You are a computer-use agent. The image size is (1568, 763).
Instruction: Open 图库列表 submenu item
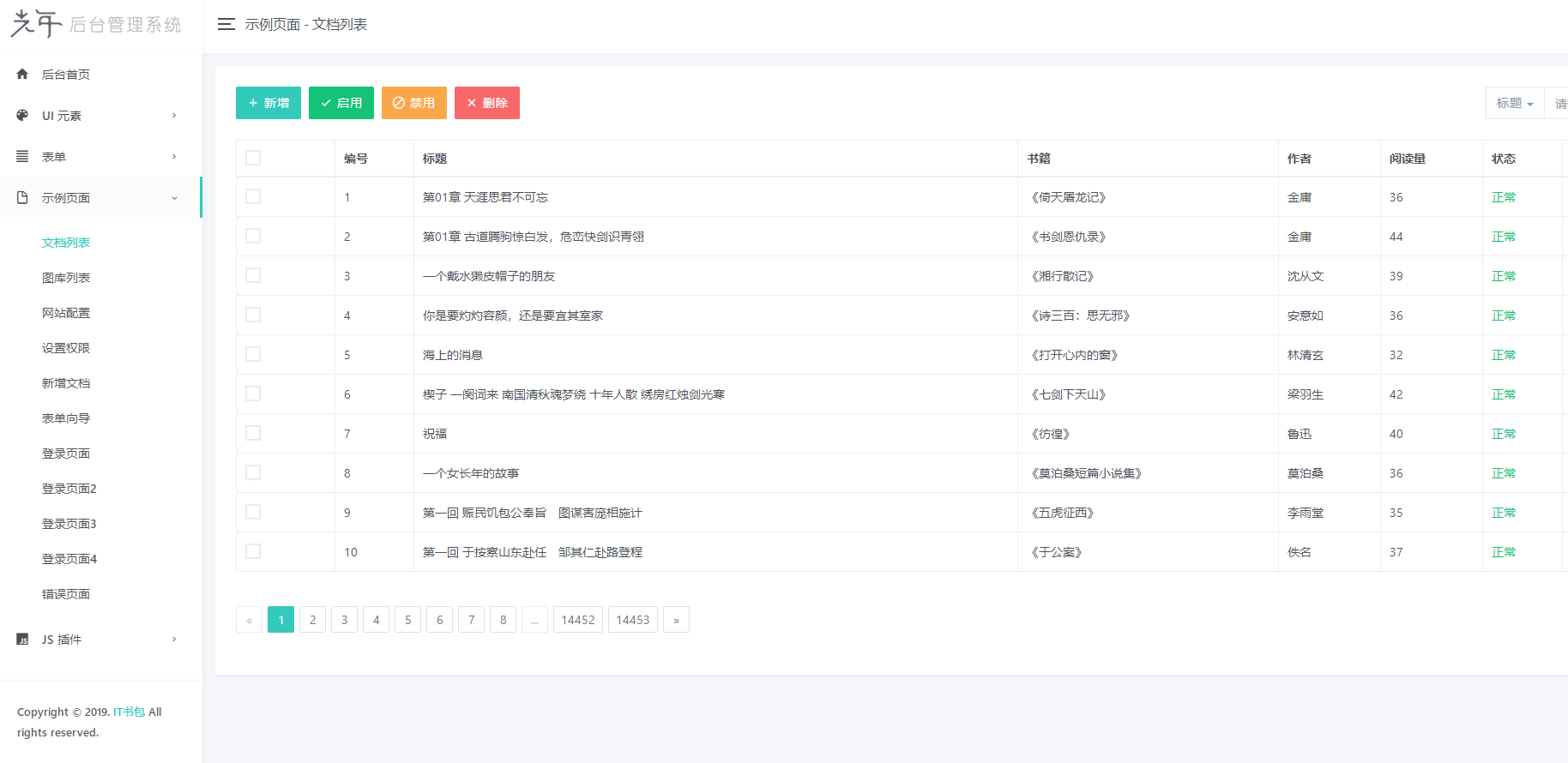tap(66, 278)
